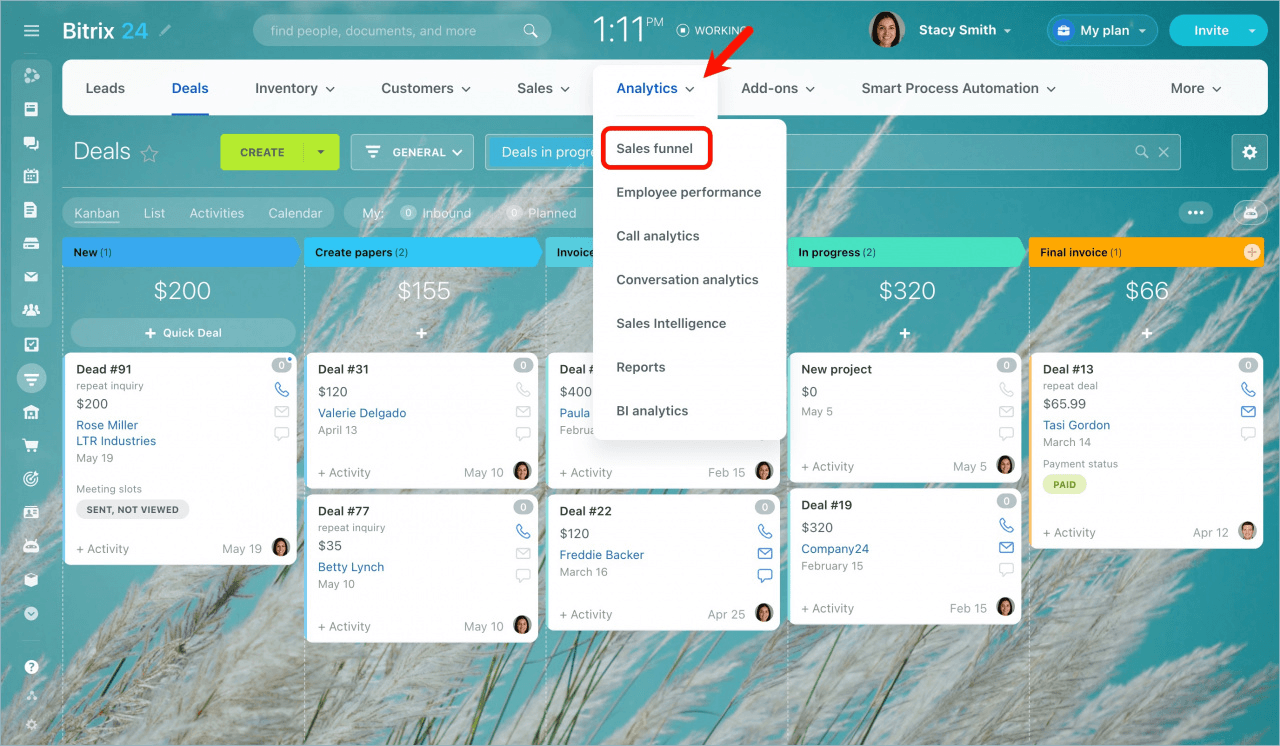
Task: Click the robot automation icon above Final invoice
Action: [1250, 212]
